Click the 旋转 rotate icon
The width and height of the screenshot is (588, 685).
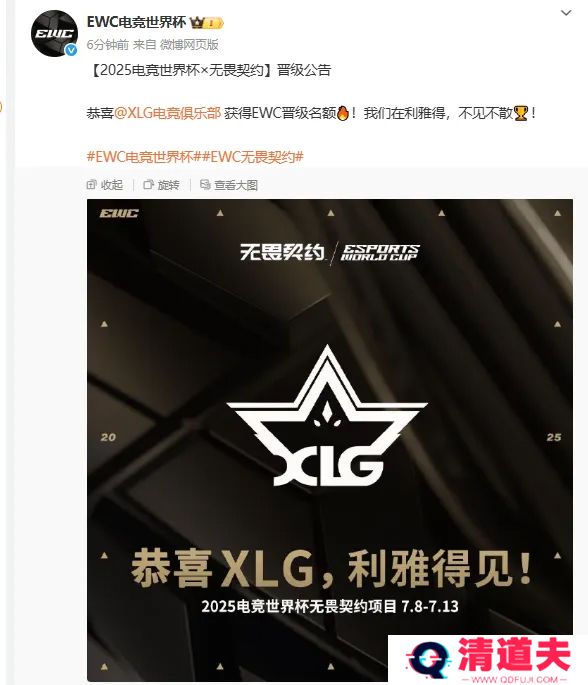click(149, 185)
